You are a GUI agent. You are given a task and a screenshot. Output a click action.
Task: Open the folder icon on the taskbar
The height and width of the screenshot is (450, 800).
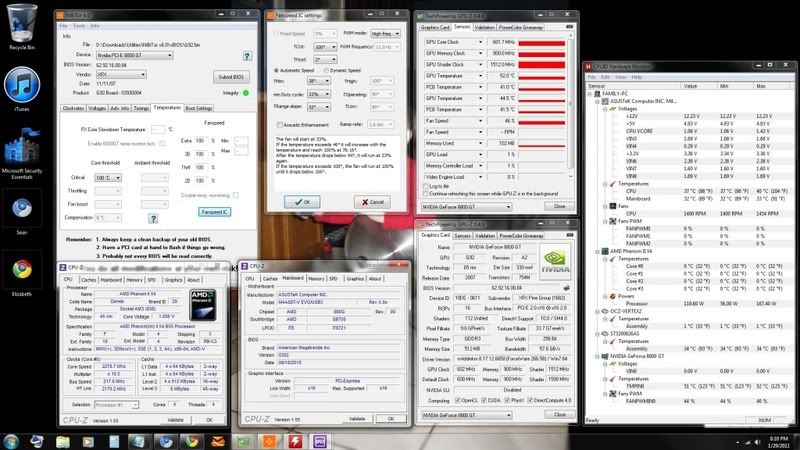[x=62, y=441]
